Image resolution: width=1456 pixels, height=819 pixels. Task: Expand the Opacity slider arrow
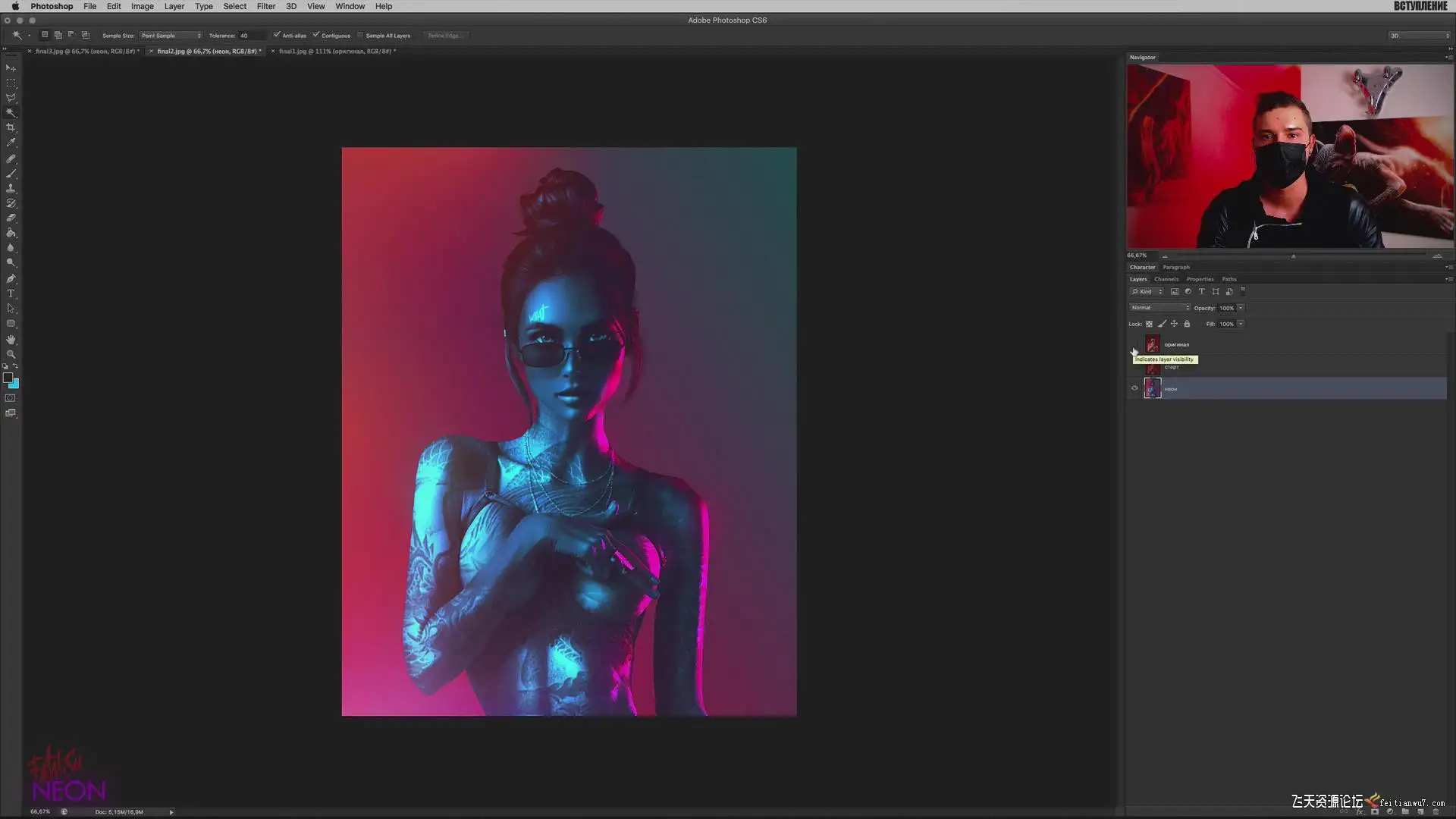pos(1241,308)
